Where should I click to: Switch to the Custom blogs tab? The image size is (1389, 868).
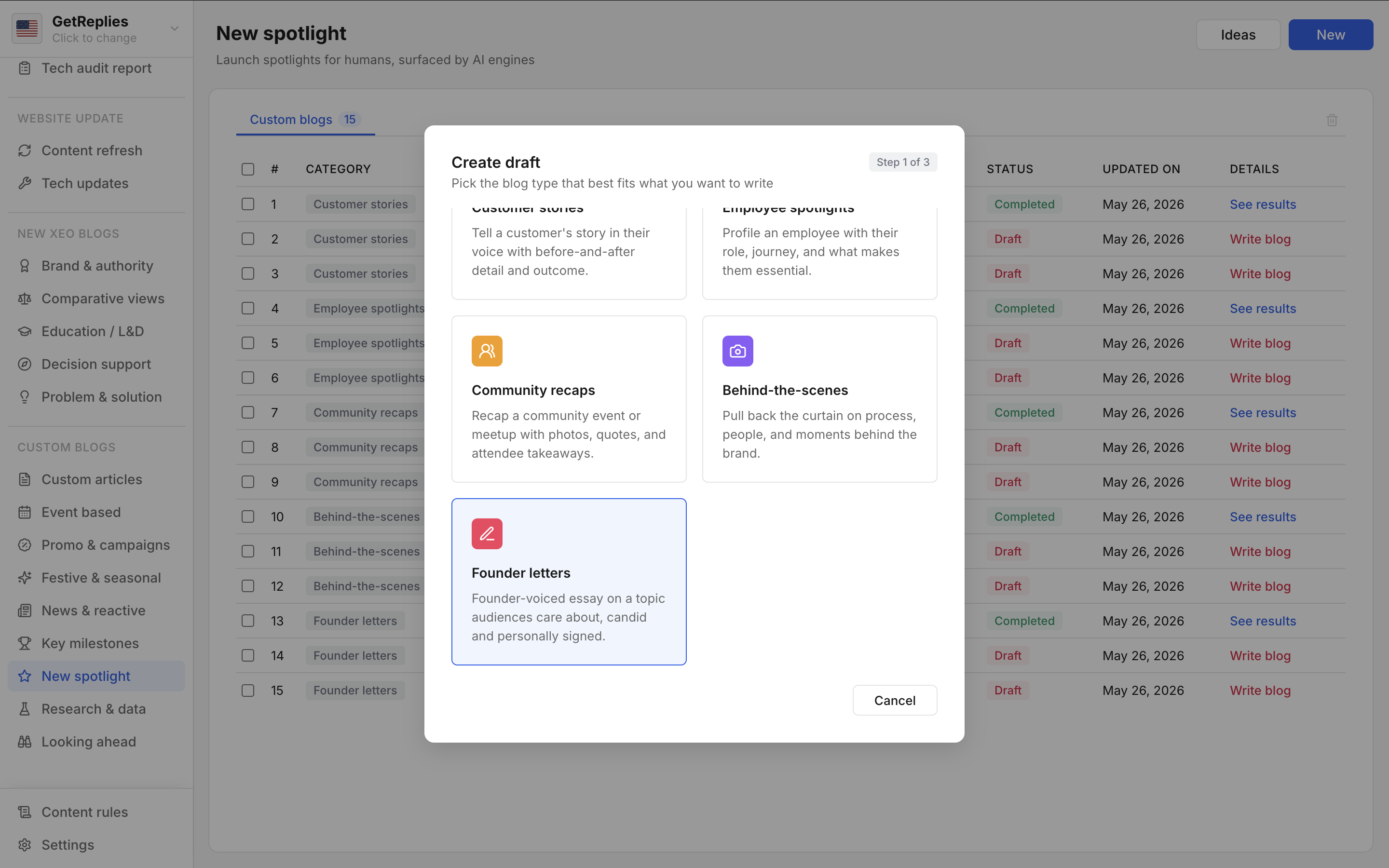[305, 120]
